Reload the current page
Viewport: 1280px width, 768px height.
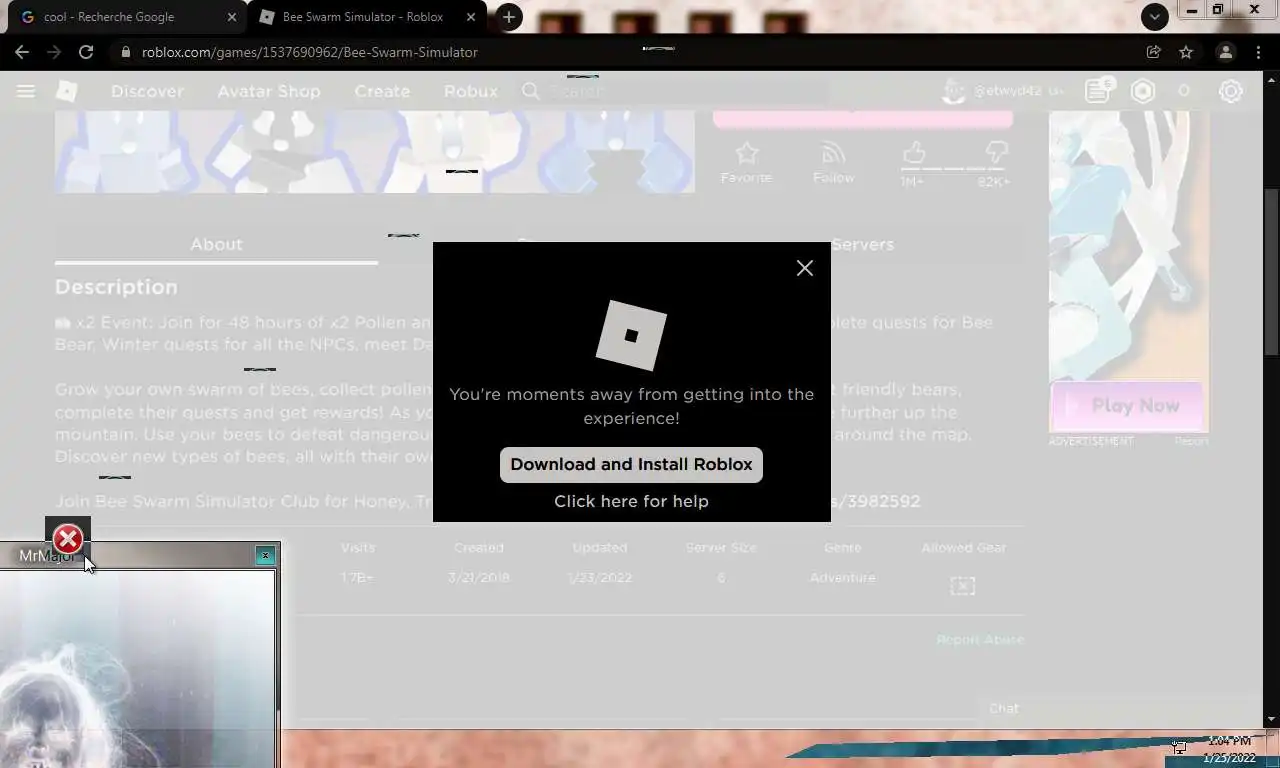coord(86,52)
